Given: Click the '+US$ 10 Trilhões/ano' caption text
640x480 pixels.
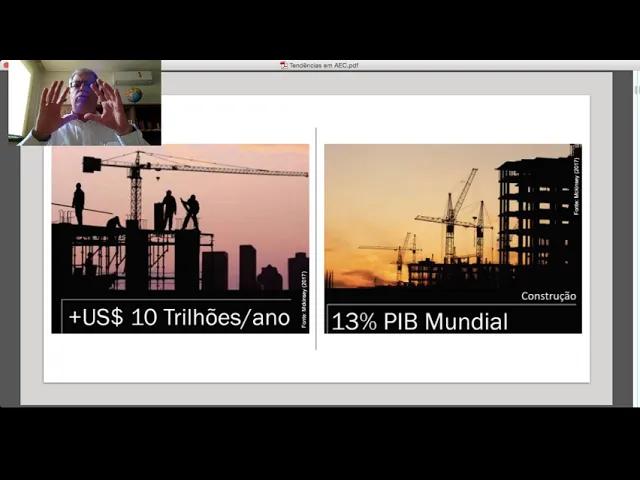Looking at the screenshot, I should pyautogui.click(x=180, y=318).
